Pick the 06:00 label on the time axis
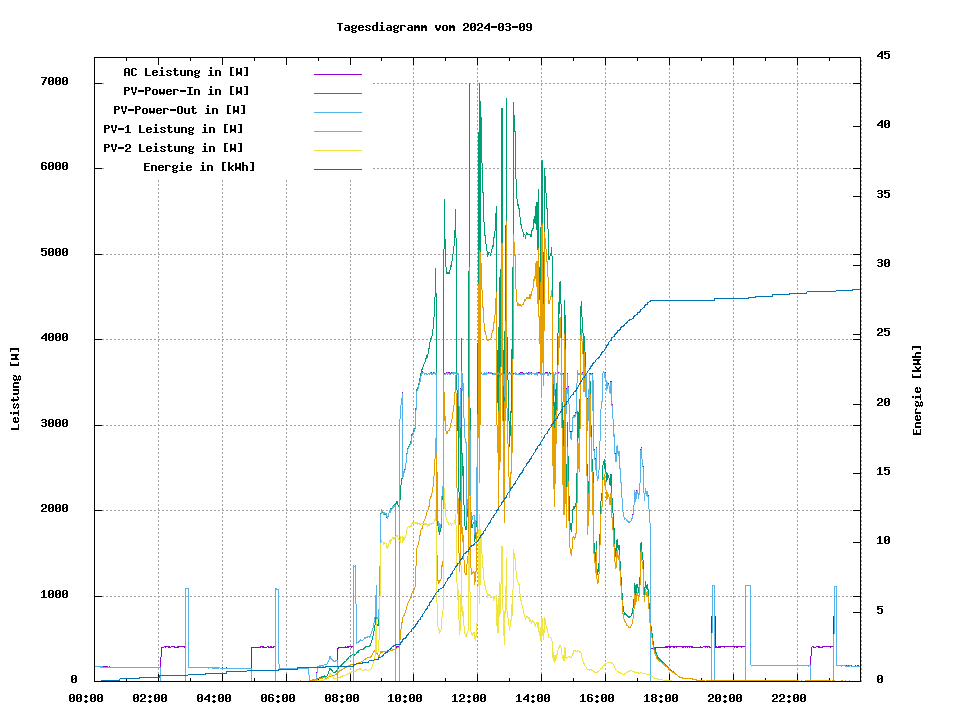Image resolution: width=960 pixels, height=720 pixels. (277, 698)
